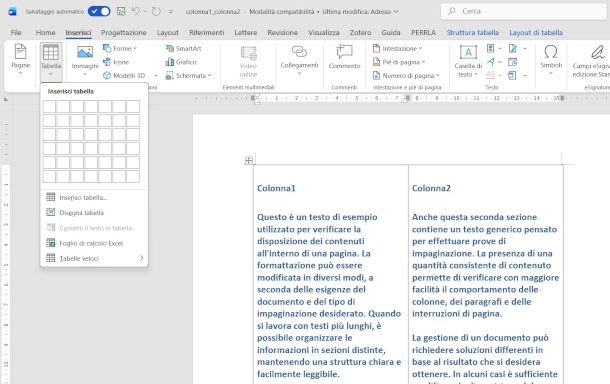
Task: Expand the Ultima modifica dropdown in title
Action: tap(396, 12)
